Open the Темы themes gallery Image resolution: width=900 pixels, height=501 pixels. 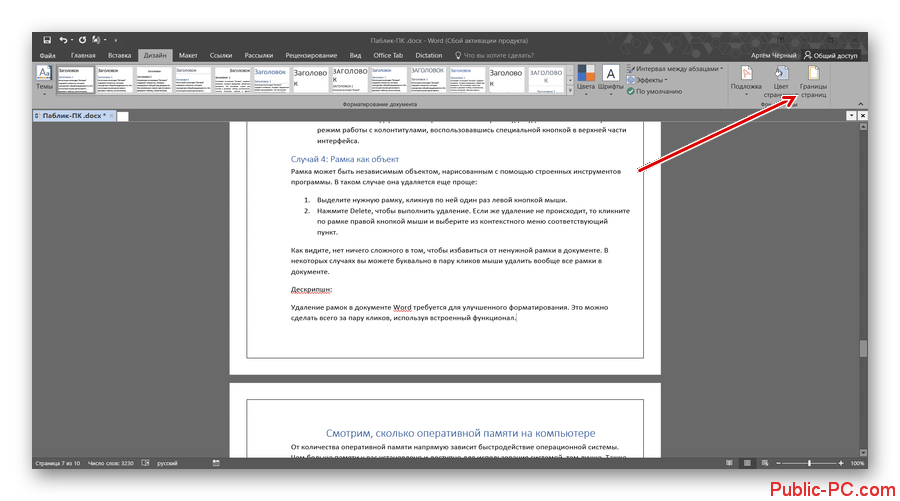click(x=44, y=79)
